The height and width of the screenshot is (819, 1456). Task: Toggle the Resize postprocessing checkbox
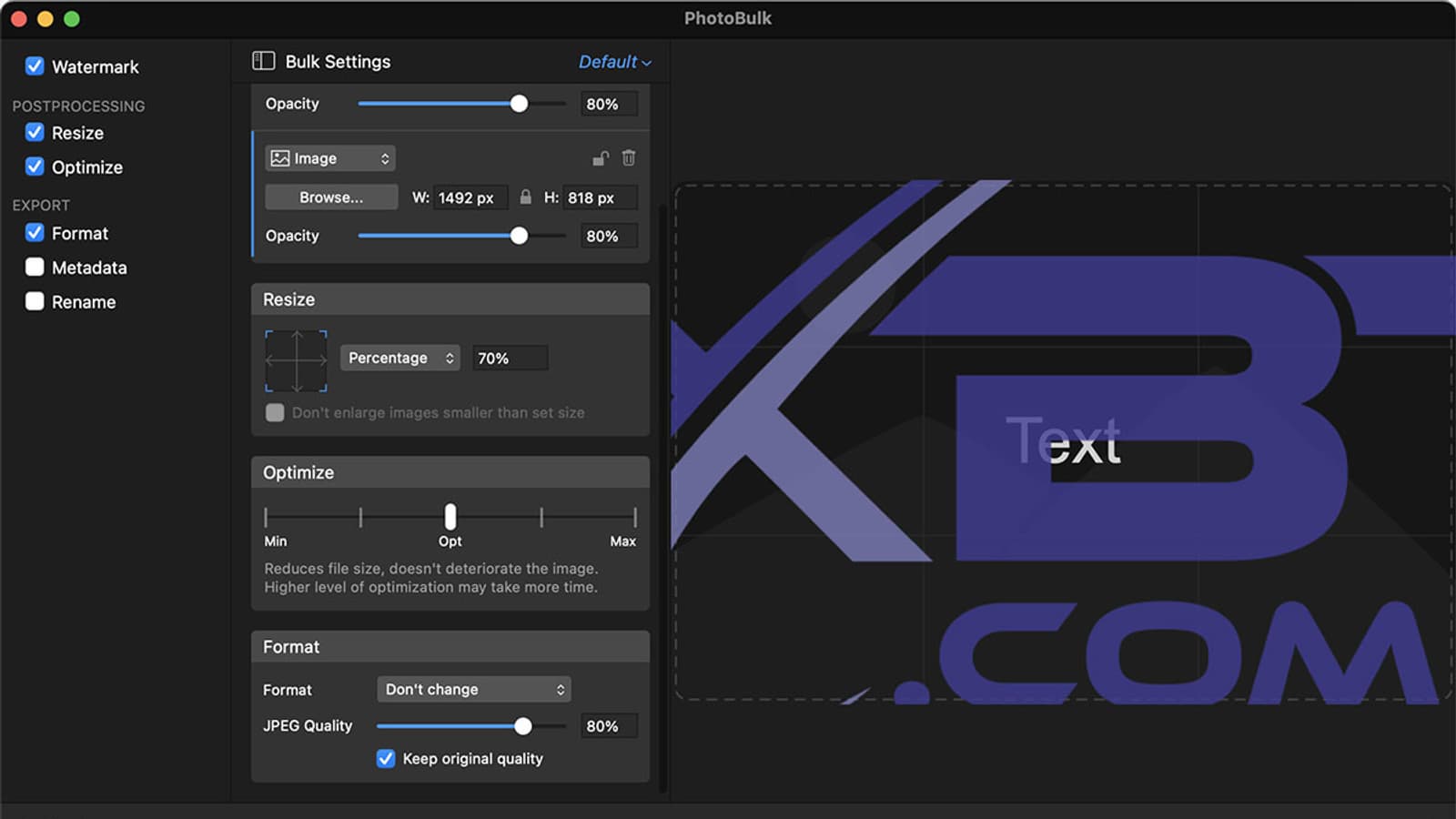35,132
